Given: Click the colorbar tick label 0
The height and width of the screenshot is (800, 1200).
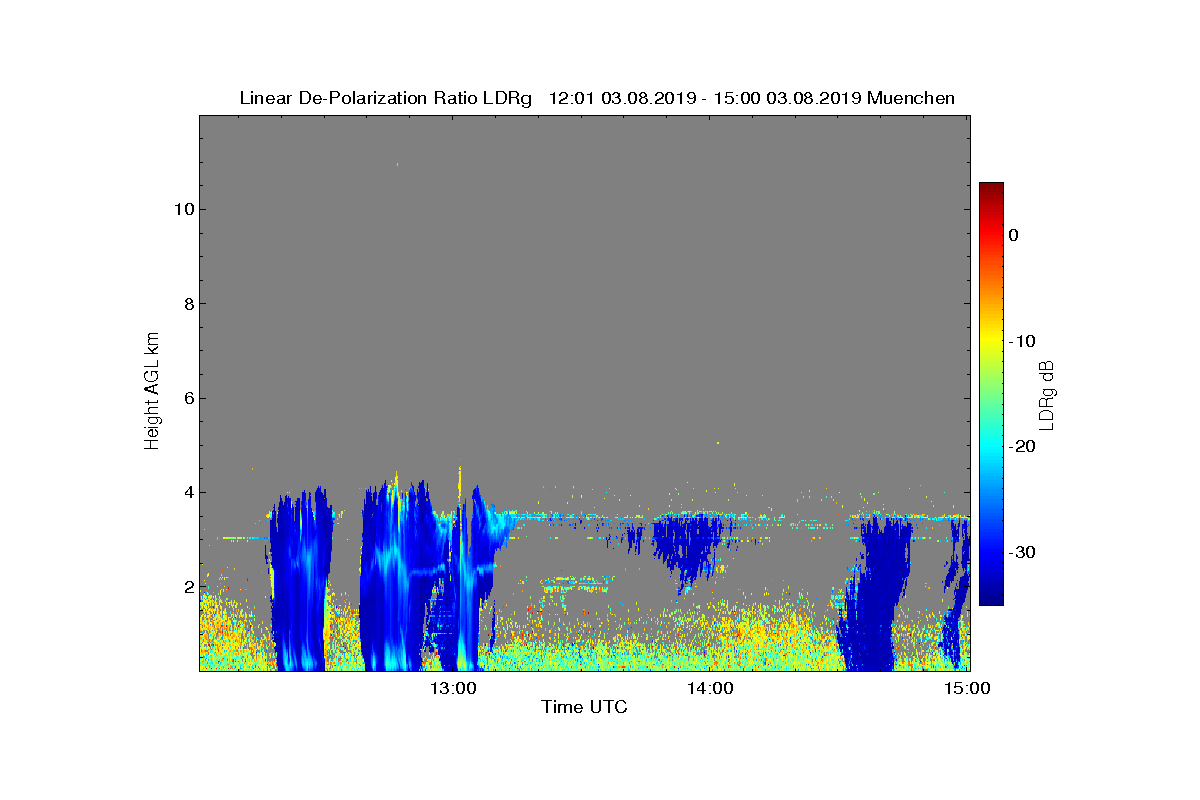Looking at the screenshot, I should click(1013, 235).
